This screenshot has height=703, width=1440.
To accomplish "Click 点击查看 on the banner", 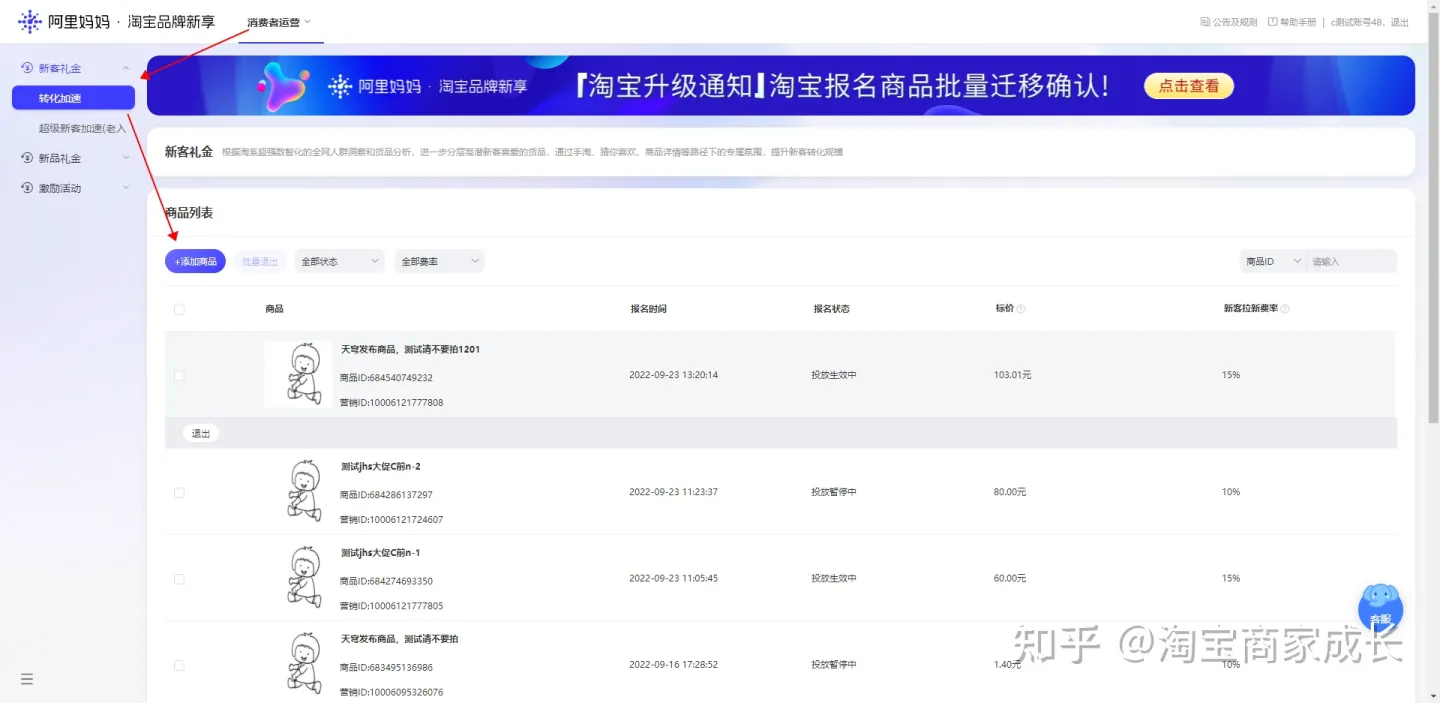I will 1189,86.
